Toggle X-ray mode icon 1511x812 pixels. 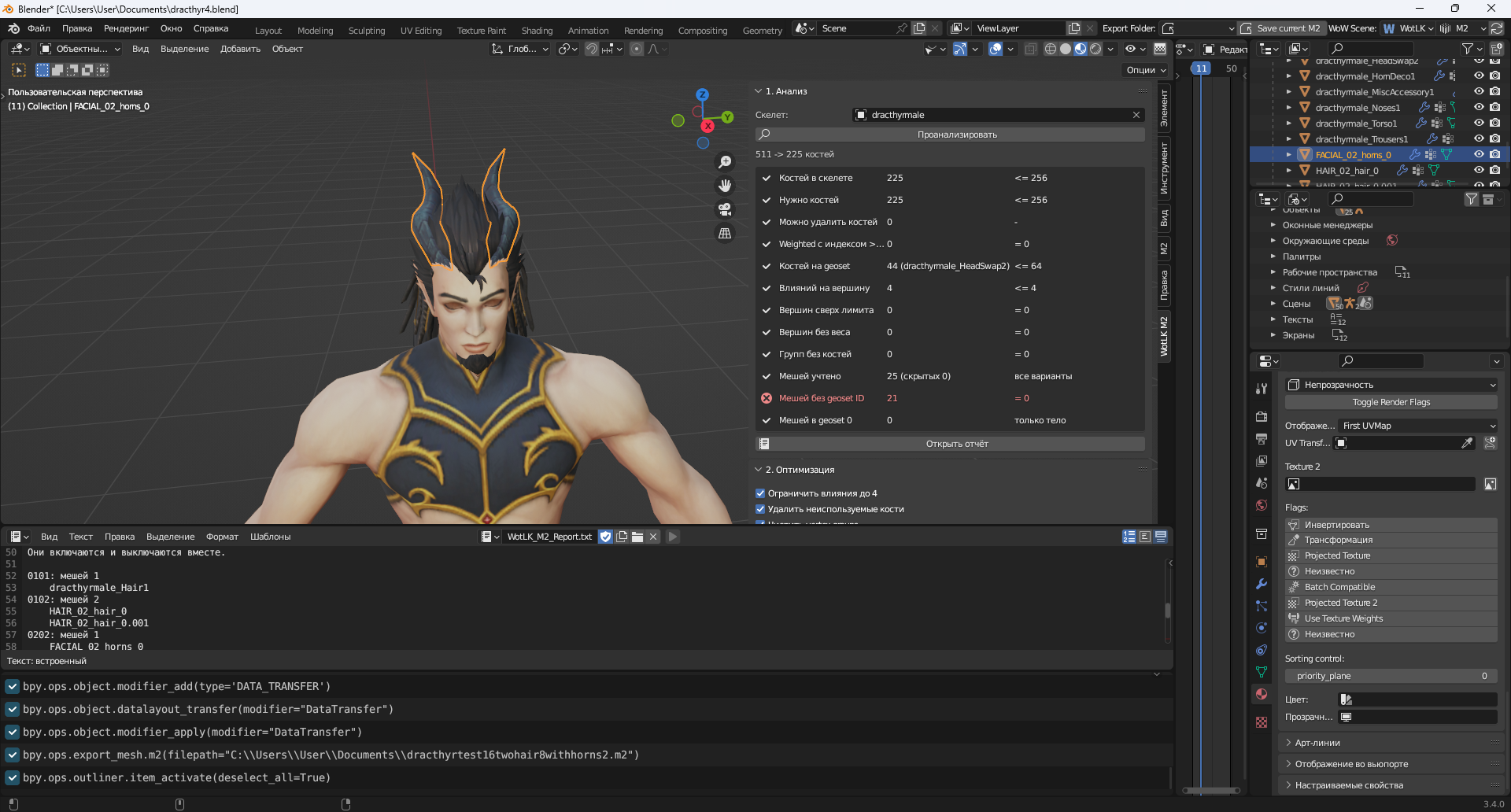point(1029,49)
